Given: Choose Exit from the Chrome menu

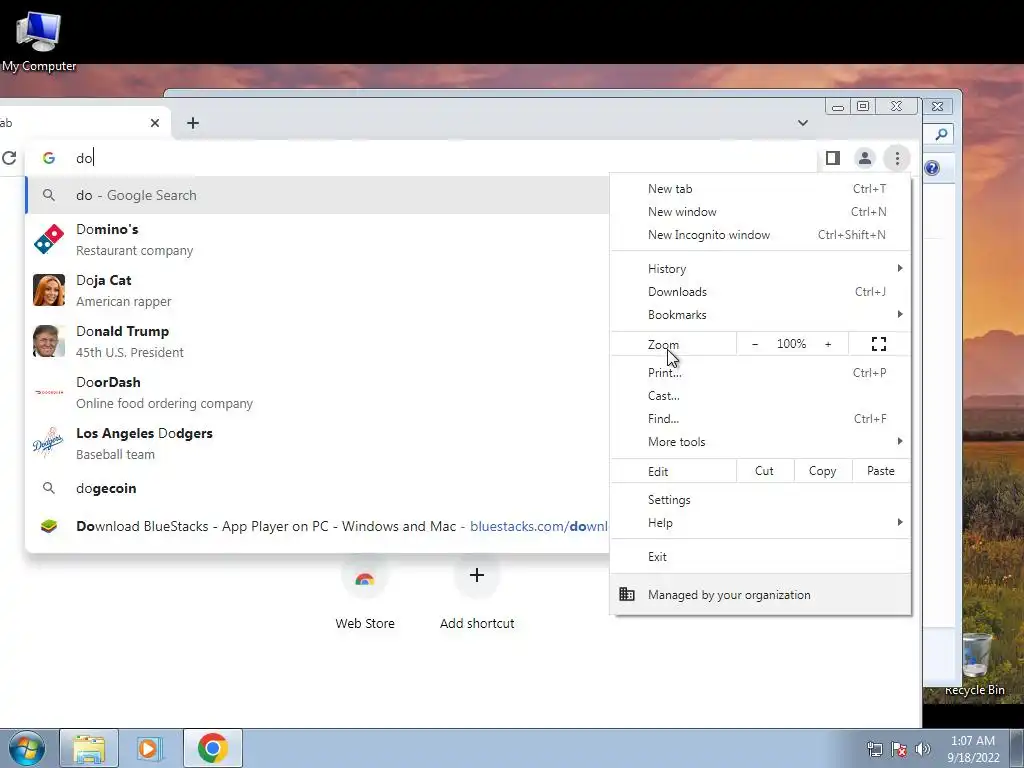Looking at the screenshot, I should tap(760, 556).
